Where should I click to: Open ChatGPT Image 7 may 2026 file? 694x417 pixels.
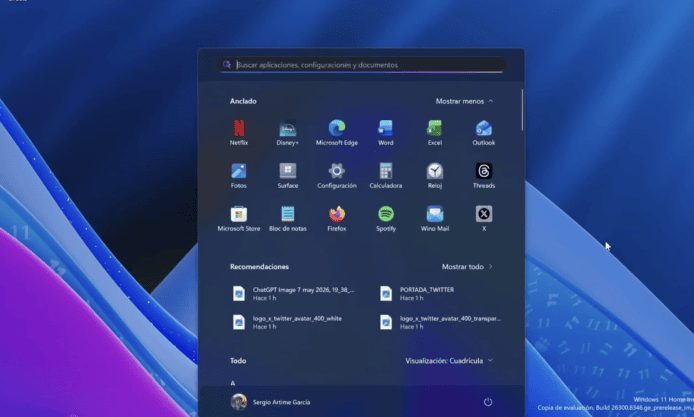[x=294, y=293]
